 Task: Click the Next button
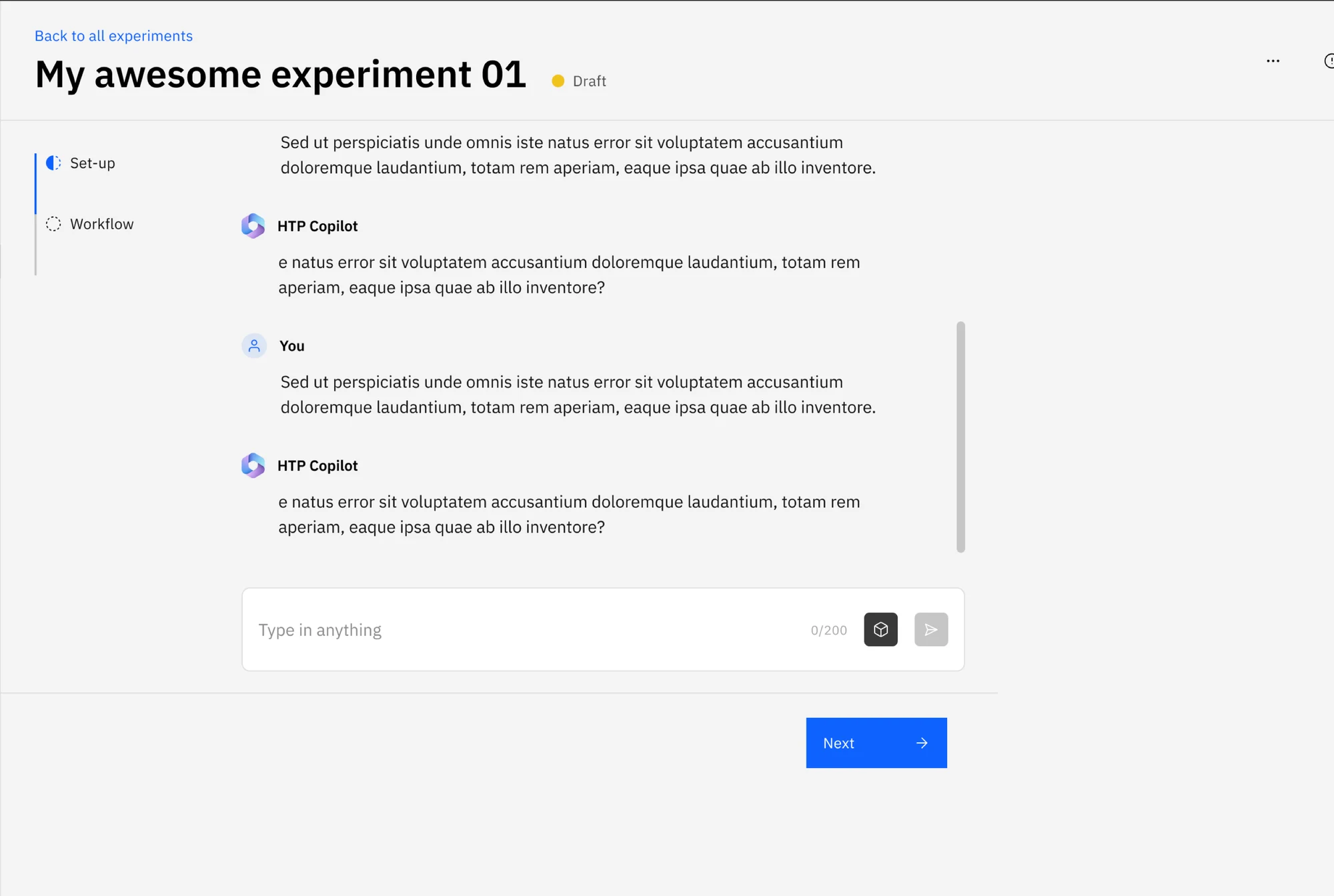point(876,743)
